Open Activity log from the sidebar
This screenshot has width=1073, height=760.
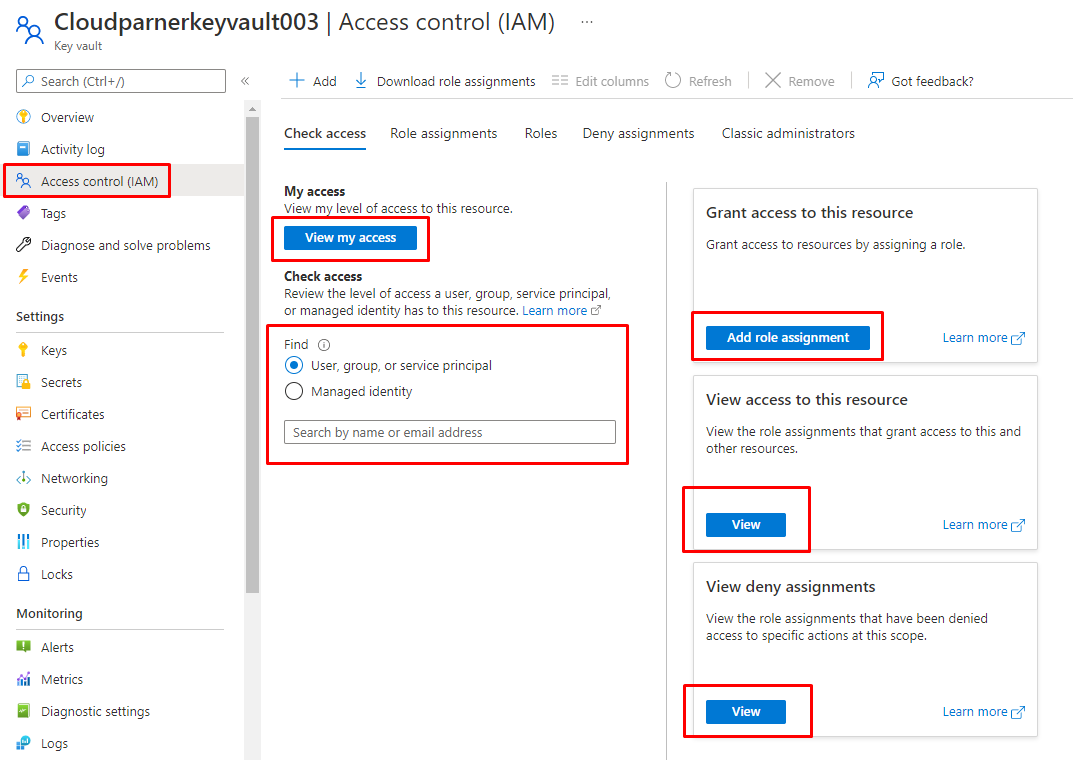(x=72, y=149)
